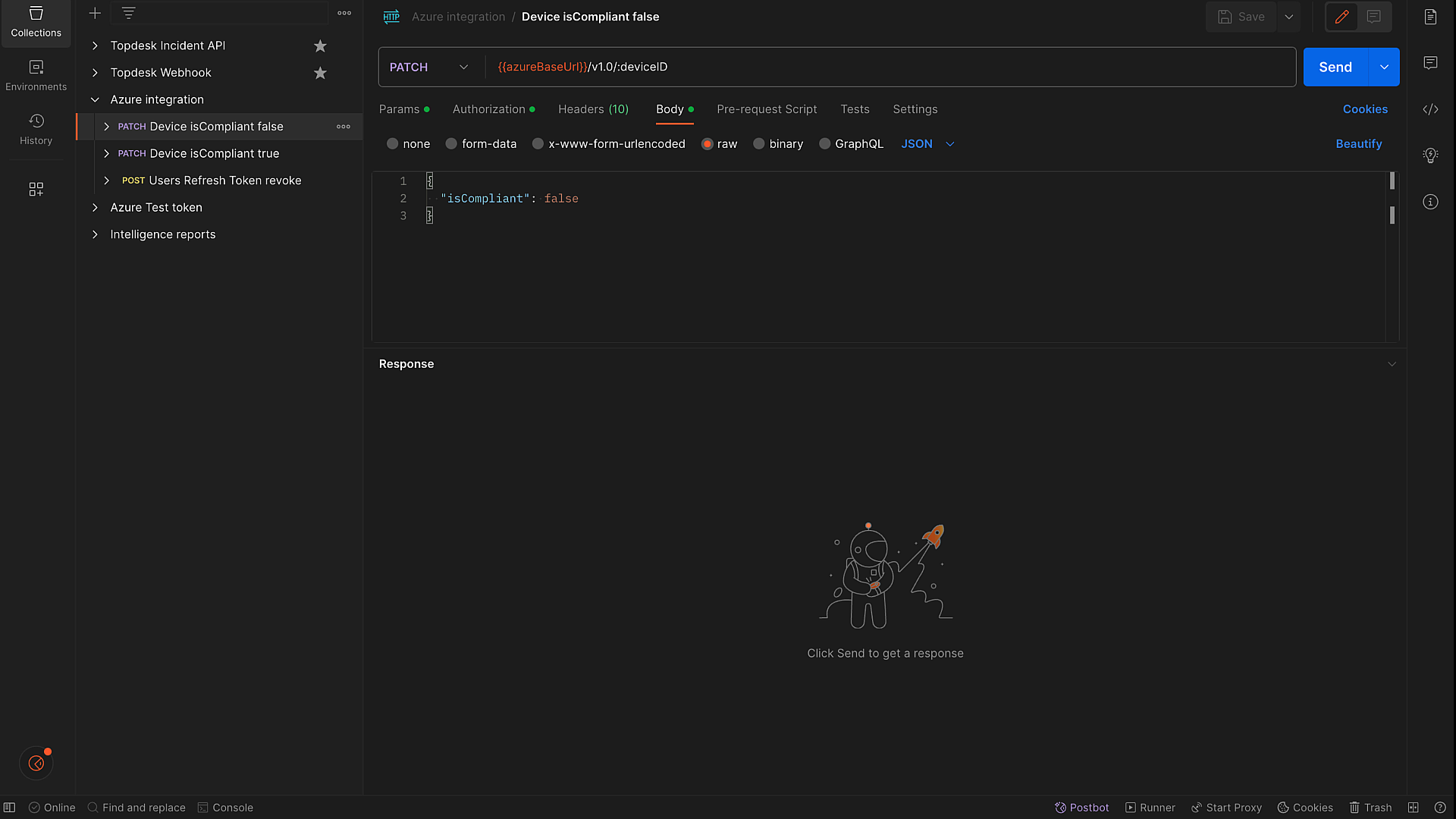Open Trash from the status bar
Viewport: 1456px width, 819px height.
[1370, 808]
